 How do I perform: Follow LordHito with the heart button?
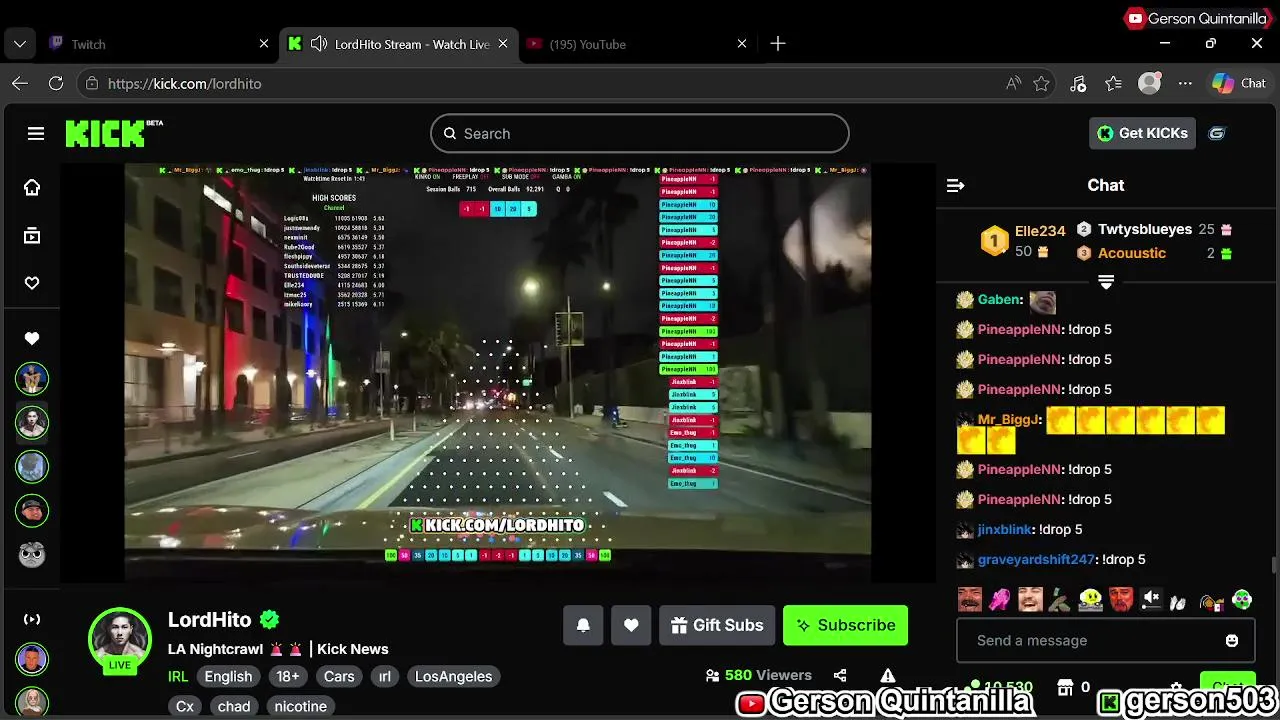click(x=631, y=625)
